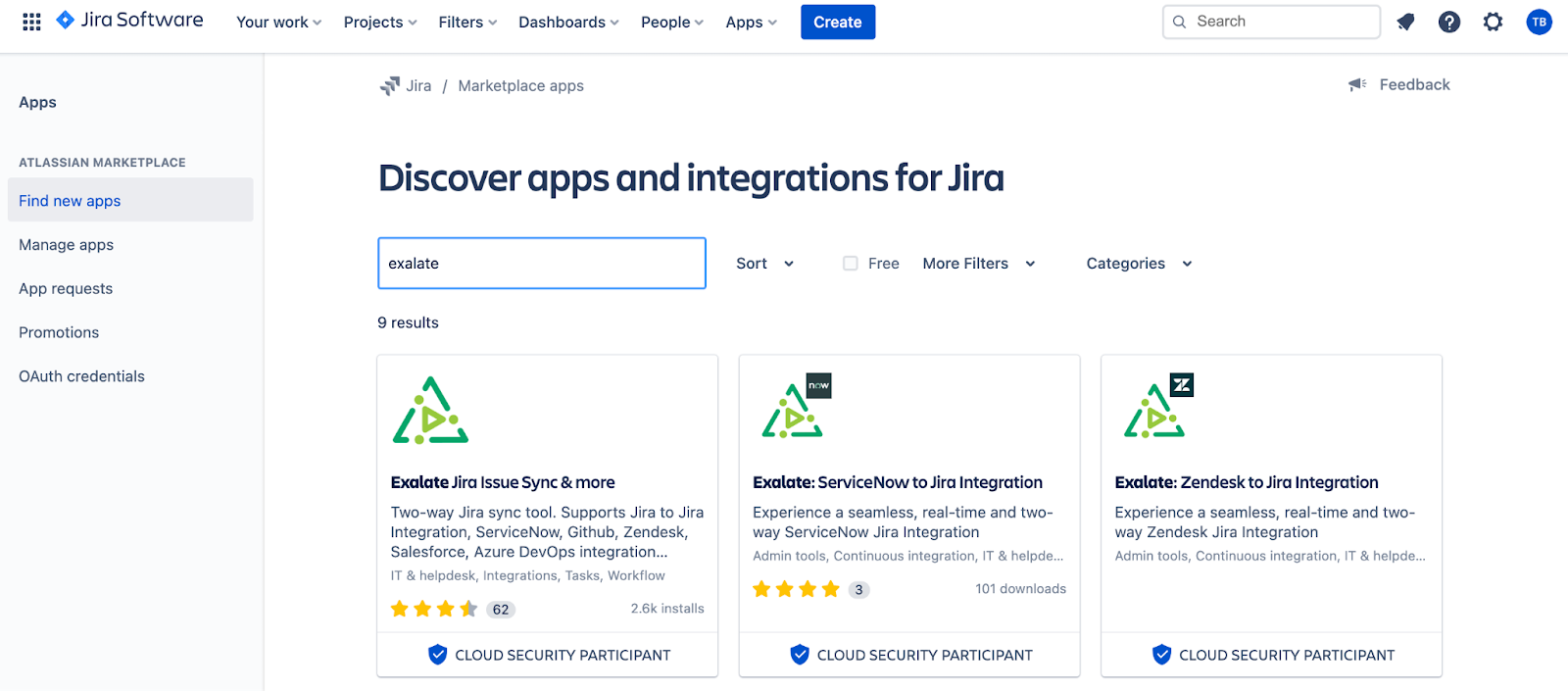Image resolution: width=1568 pixels, height=691 pixels.
Task: Click the Exalate Jira Issue Sync logo
Action: tap(430, 412)
